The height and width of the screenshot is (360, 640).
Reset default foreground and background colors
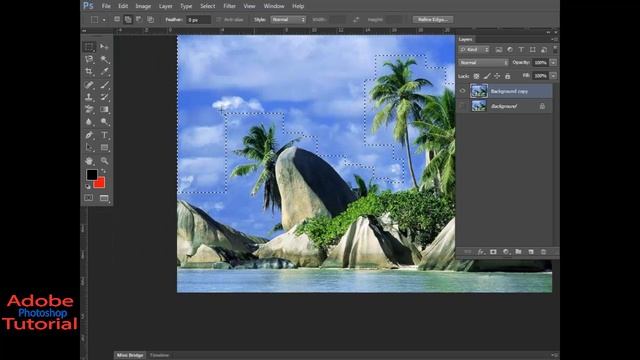(x=88, y=187)
